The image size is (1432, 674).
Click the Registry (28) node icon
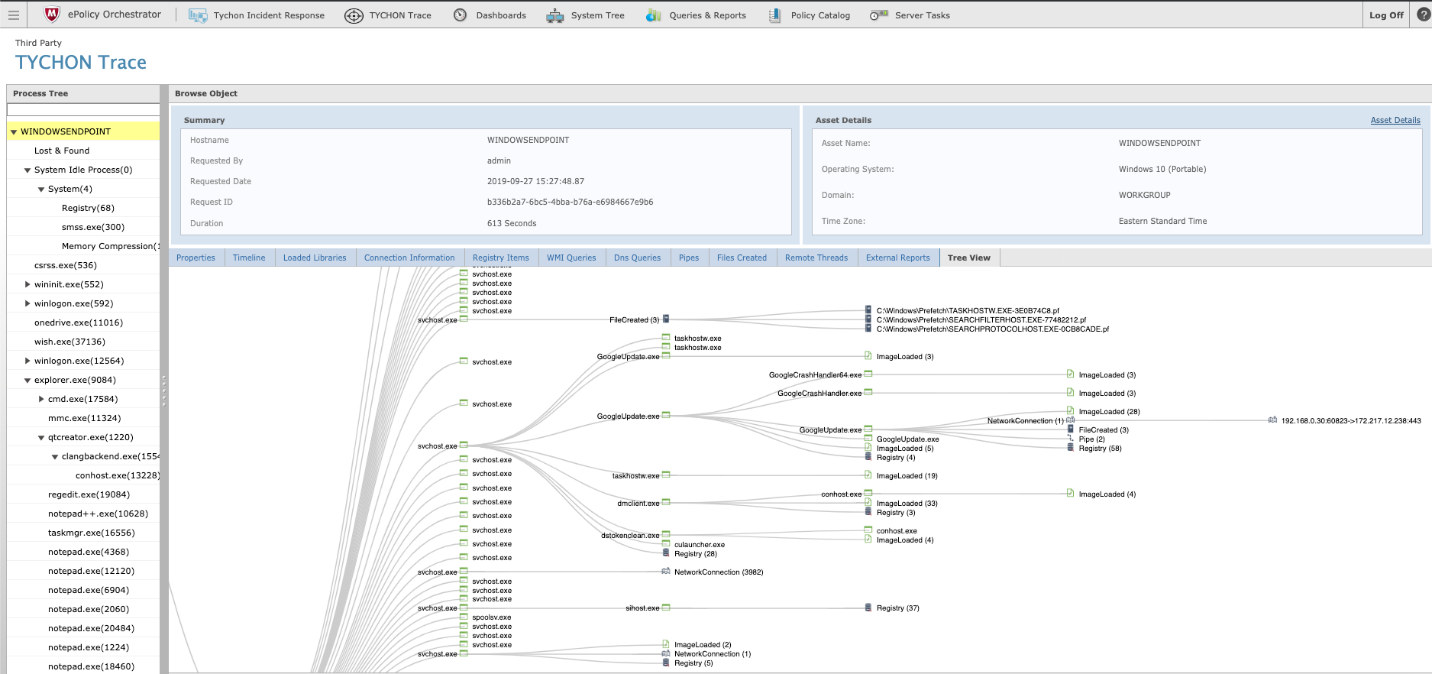(x=665, y=553)
